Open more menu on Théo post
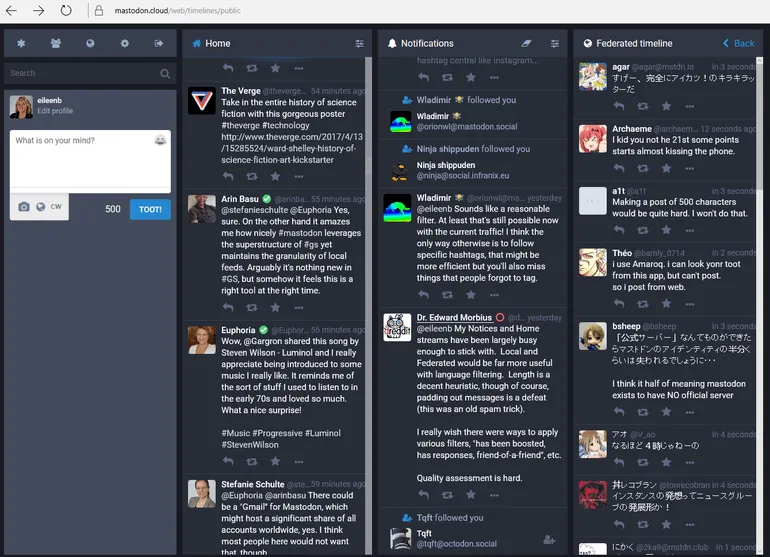The height and width of the screenshot is (557, 770). pyautogui.click(x=689, y=304)
